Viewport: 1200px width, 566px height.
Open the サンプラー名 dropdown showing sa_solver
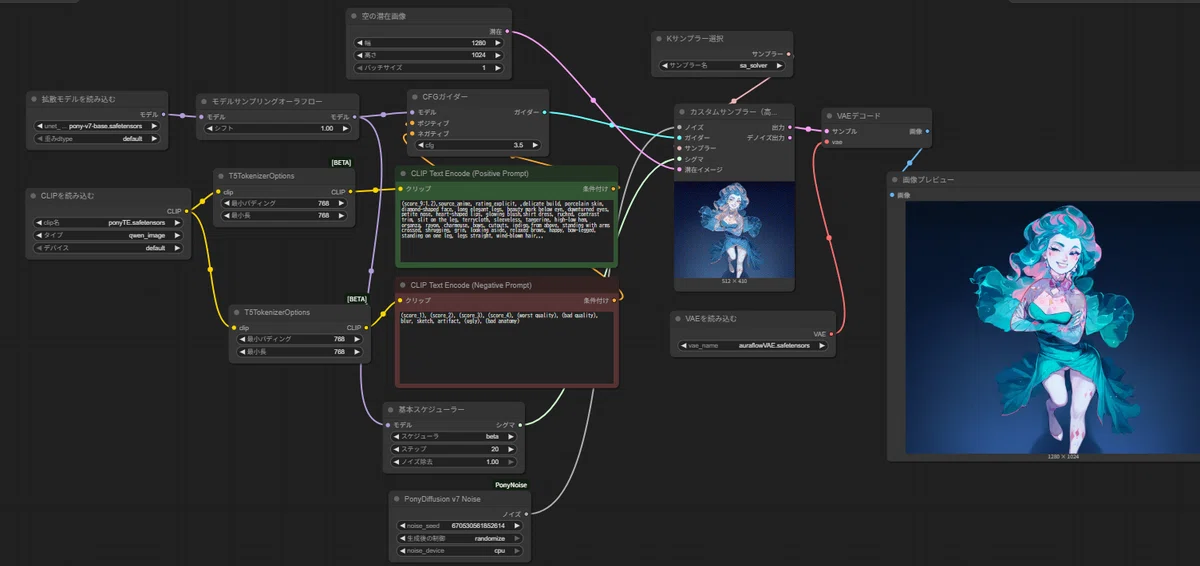click(x=724, y=65)
